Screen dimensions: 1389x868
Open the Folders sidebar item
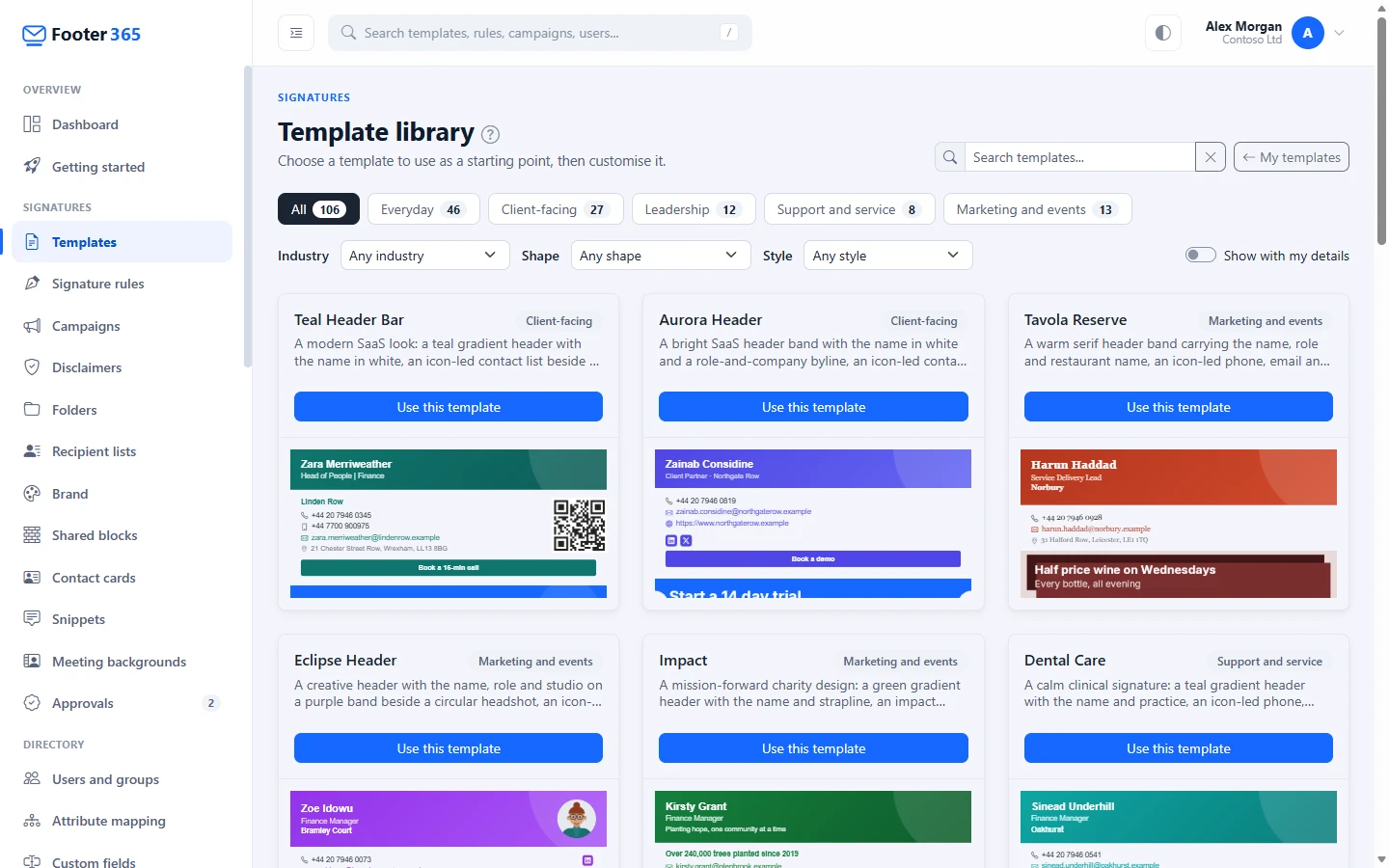(x=122, y=410)
